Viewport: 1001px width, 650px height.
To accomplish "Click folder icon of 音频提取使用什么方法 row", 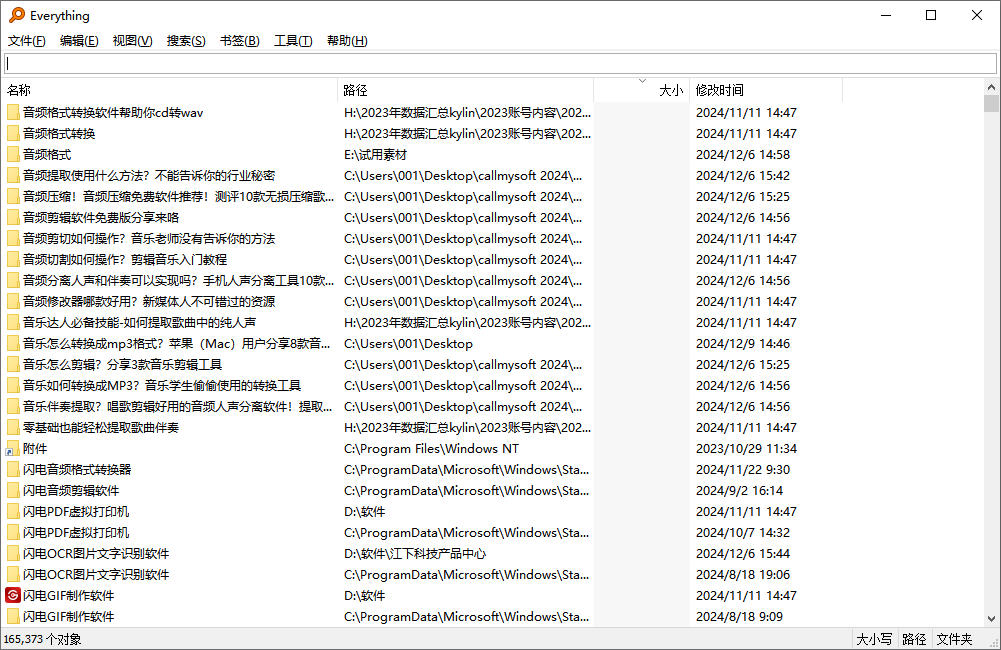I will point(13,176).
